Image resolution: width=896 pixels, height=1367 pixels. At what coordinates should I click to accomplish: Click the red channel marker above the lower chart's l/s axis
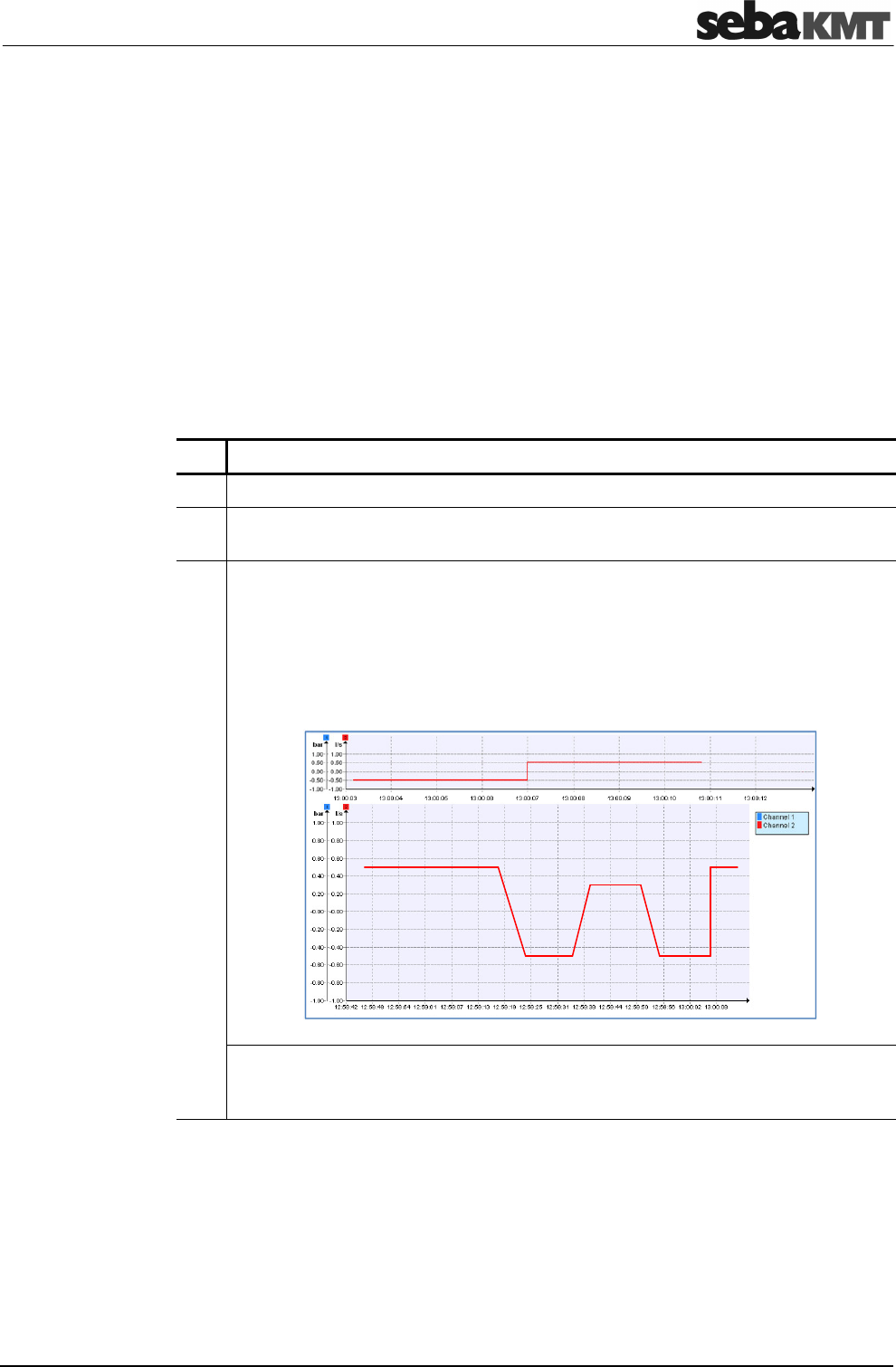point(345,807)
